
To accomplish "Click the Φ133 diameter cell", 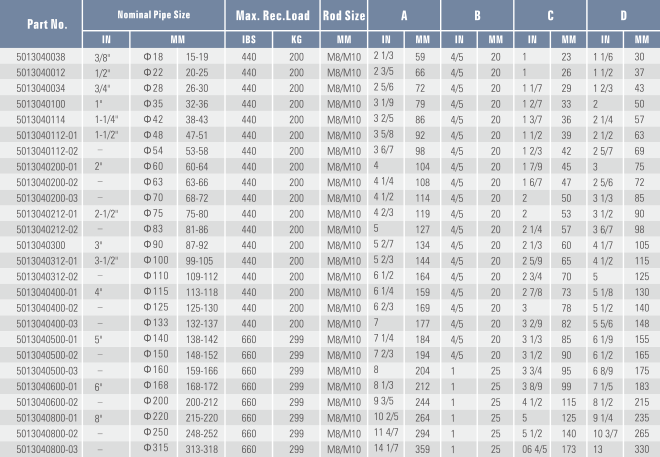I will click(x=156, y=323).
